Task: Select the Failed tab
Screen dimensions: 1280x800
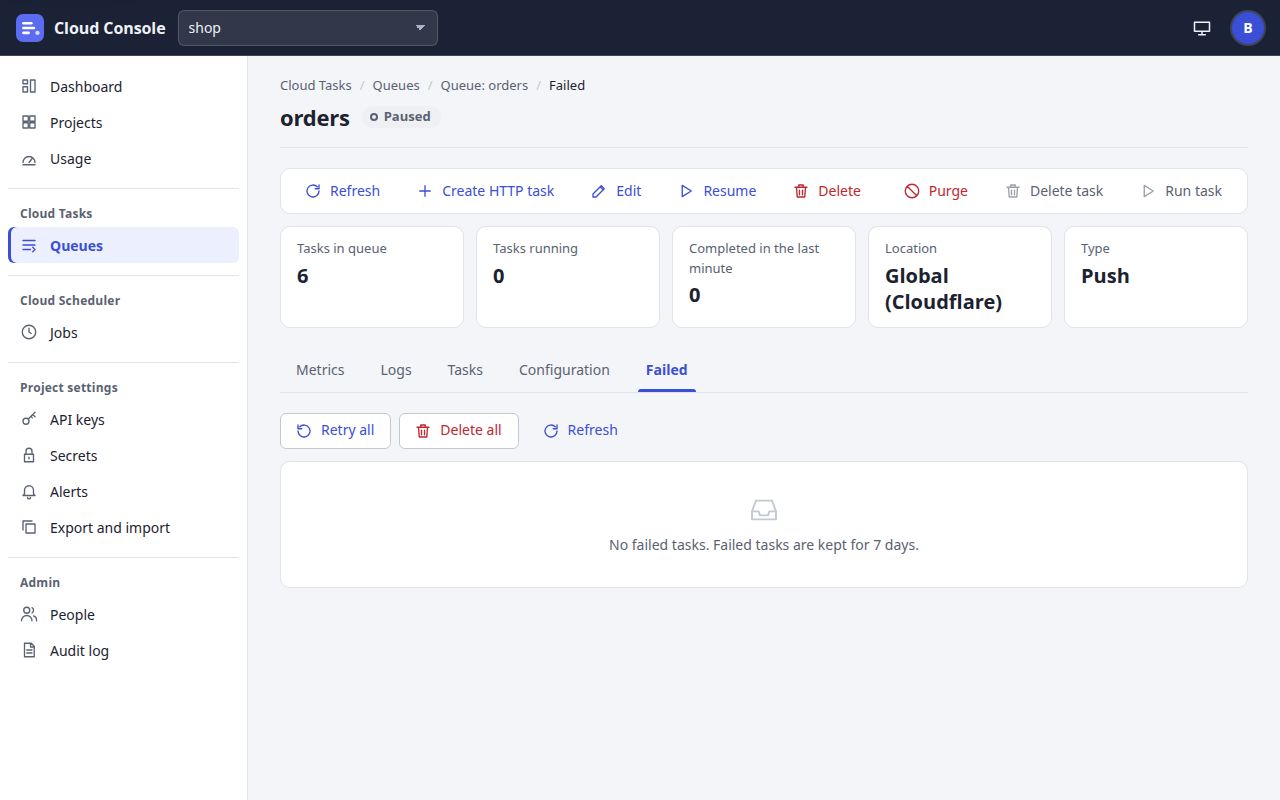Action: (666, 370)
